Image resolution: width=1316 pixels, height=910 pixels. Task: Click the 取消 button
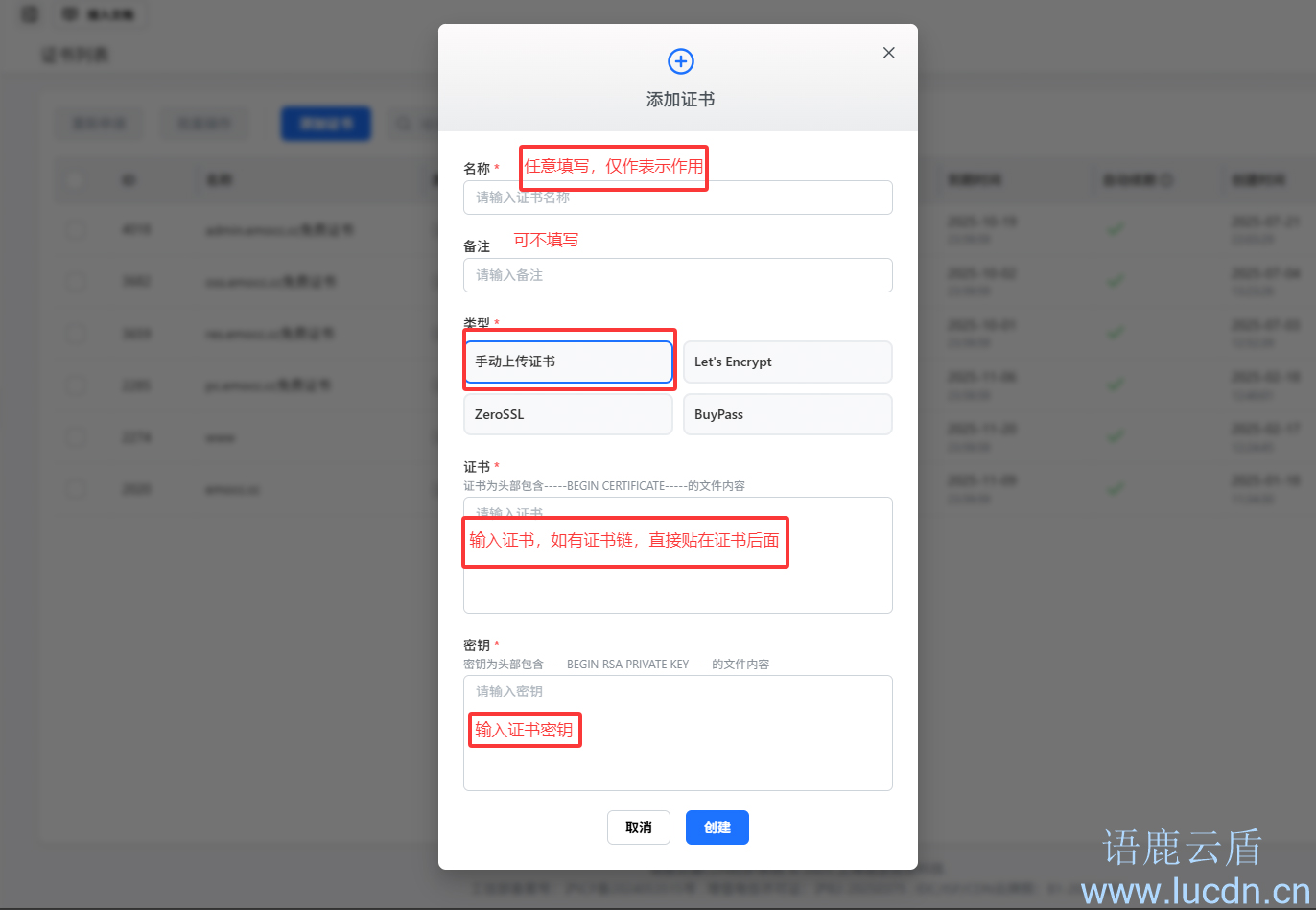tap(638, 828)
